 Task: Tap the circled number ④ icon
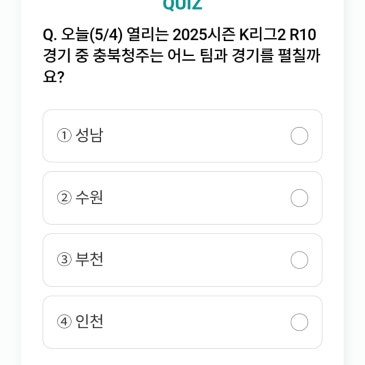(64, 322)
